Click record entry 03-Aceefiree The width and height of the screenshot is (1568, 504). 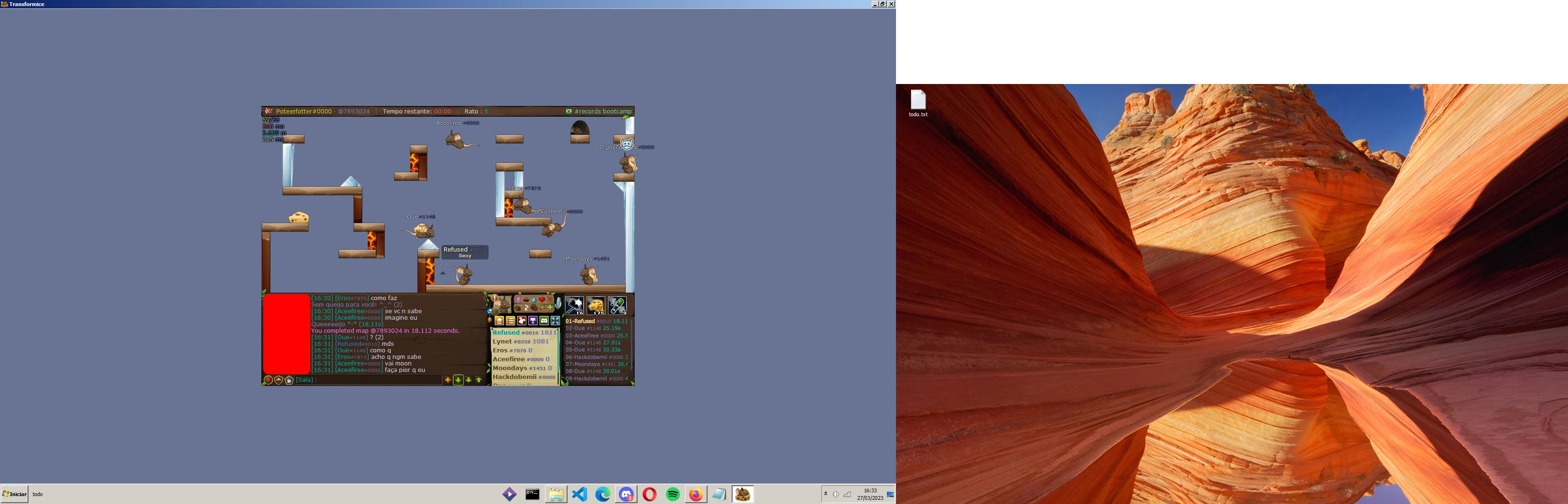[x=596, y=336]
